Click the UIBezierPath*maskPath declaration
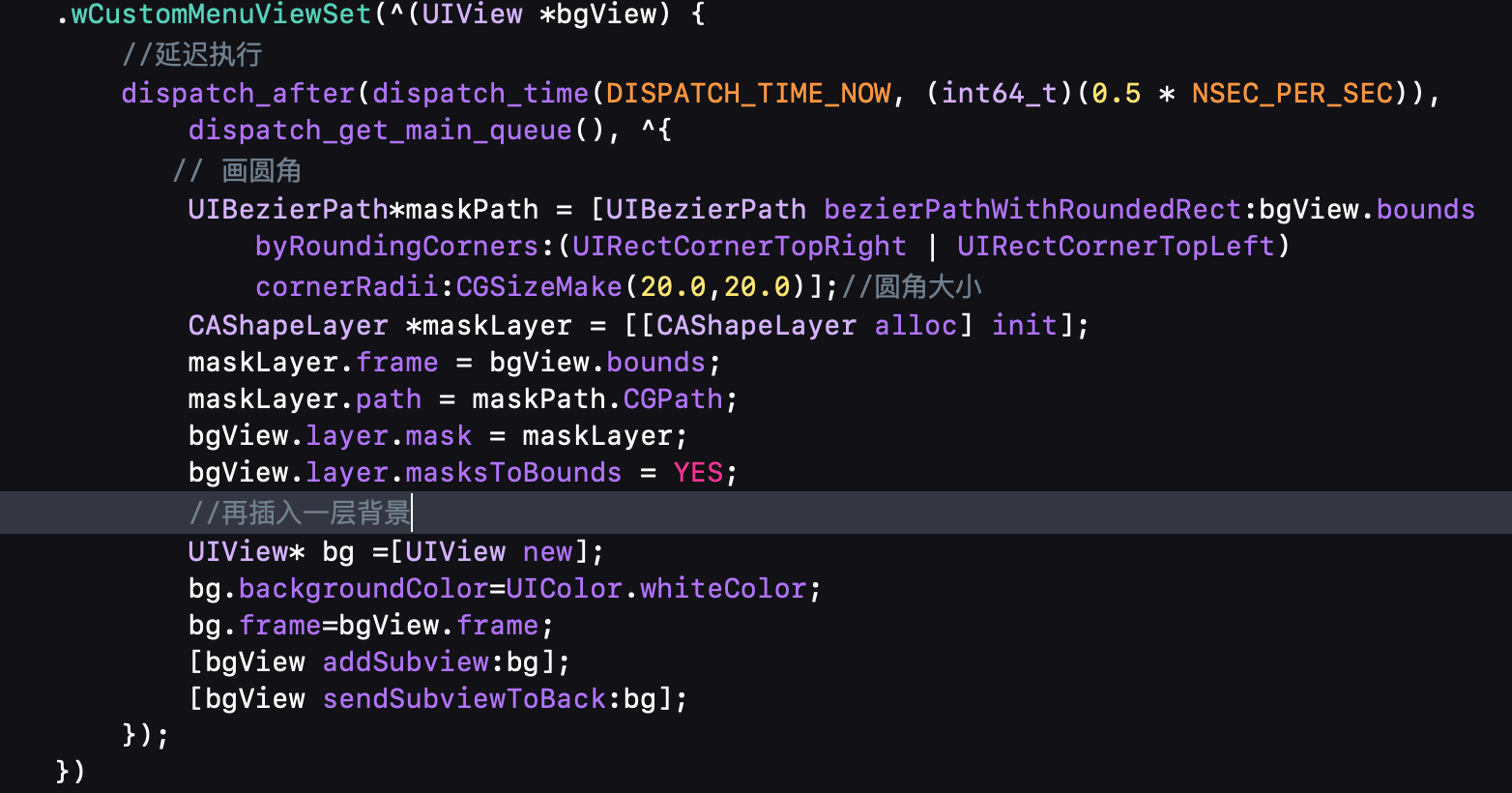Viewport: 1512px width, 793px height. pos(363,210)
